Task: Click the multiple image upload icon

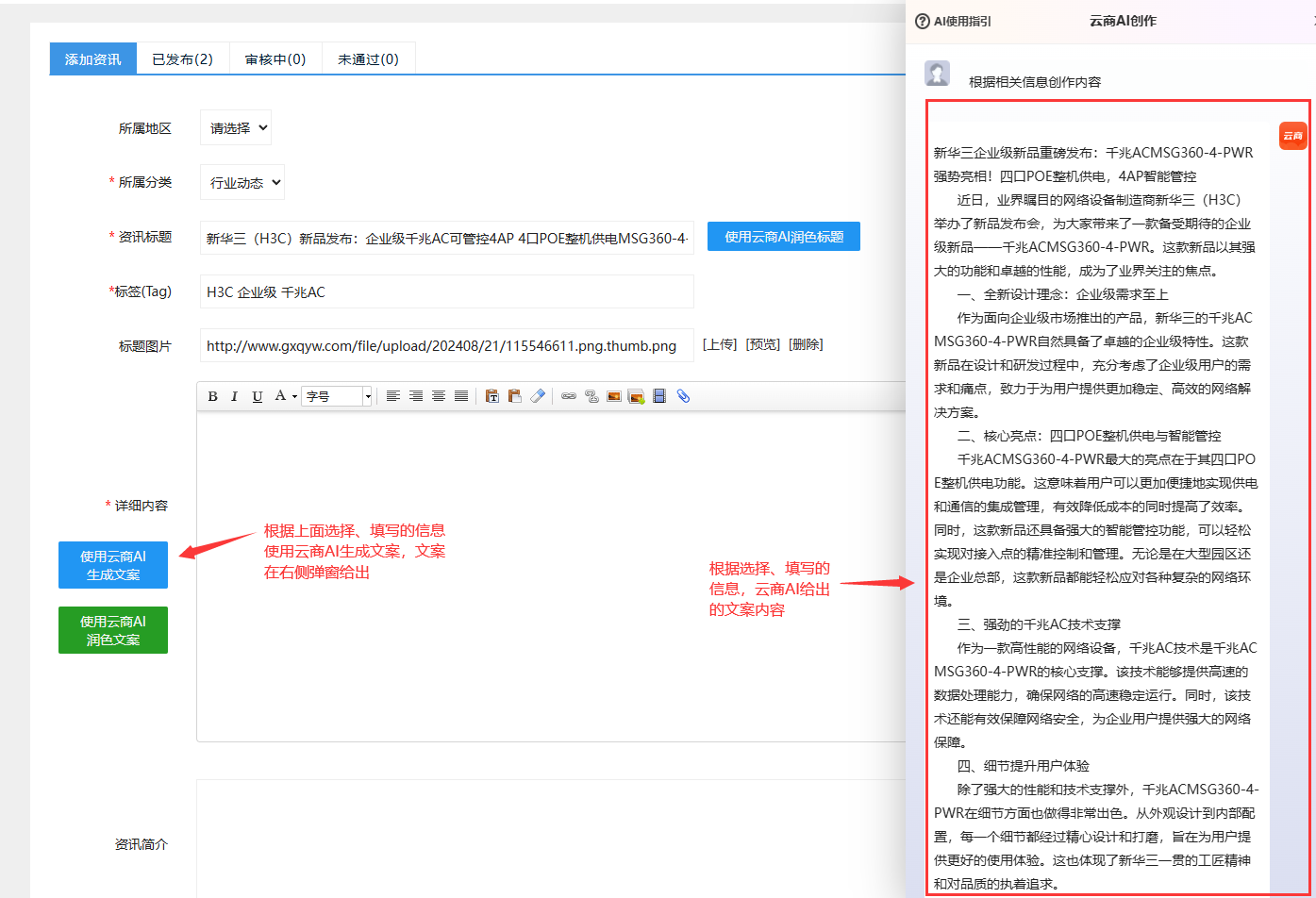Action: coord(637,396)
